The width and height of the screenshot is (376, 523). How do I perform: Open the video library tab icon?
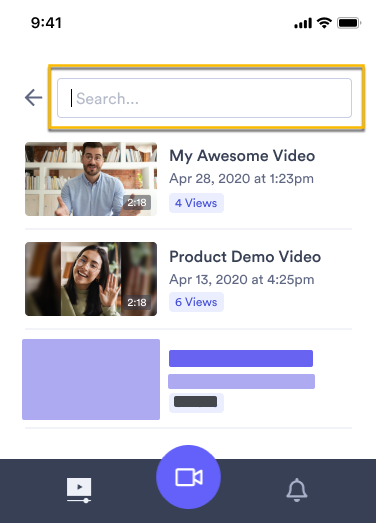point(79,490)
